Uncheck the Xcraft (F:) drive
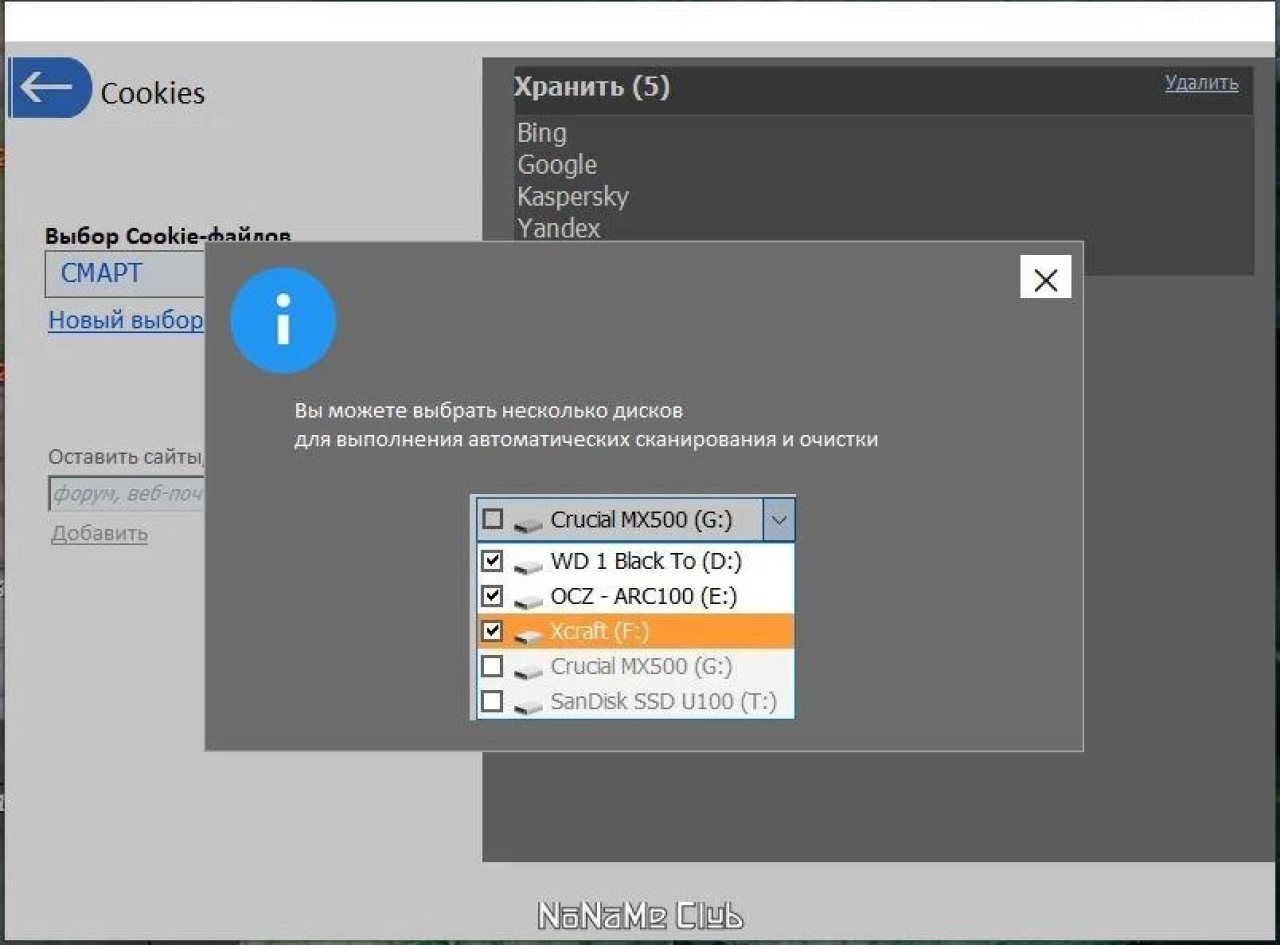 pyautogui.click(x=492, y=631)
